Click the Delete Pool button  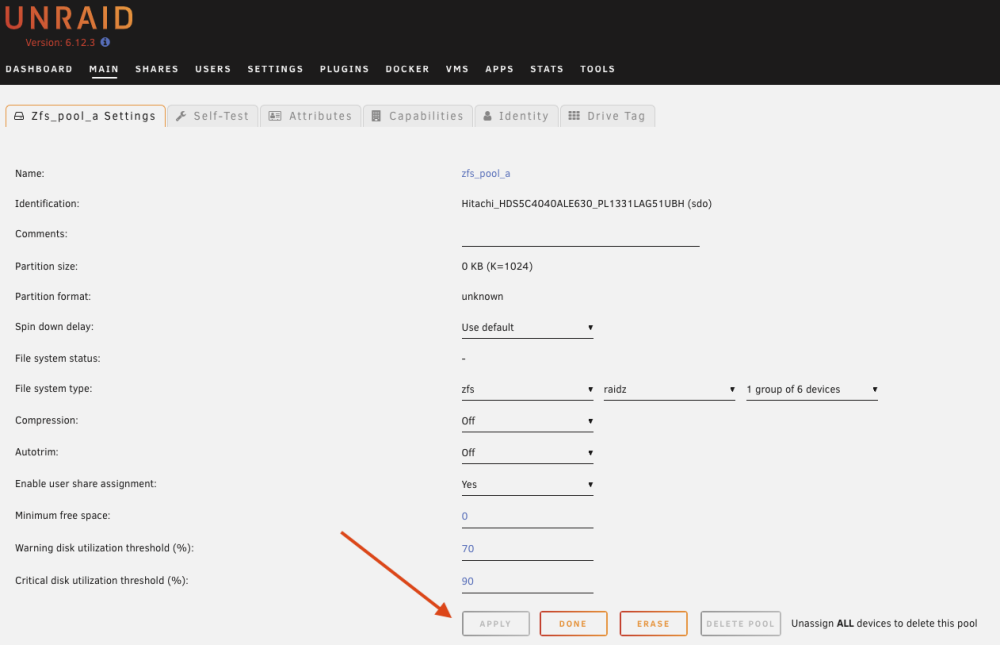point(740,624)
